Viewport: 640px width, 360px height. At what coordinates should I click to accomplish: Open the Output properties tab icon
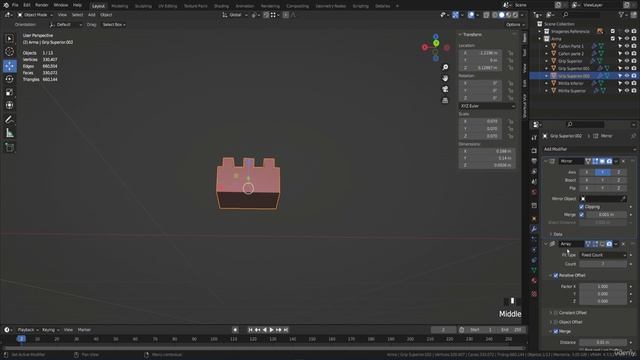pos(534,161)
